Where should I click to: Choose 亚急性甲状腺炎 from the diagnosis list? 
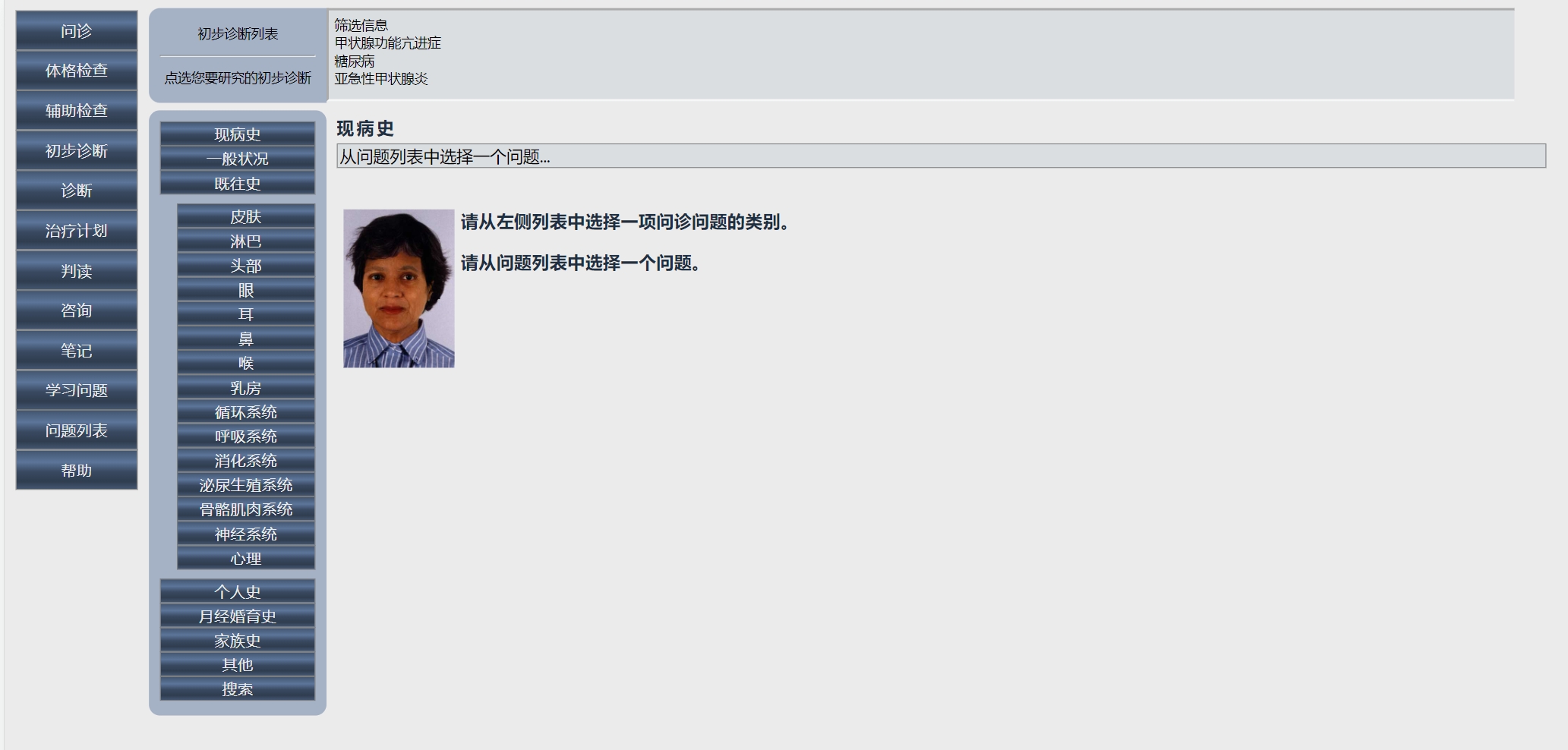tap(381, 79)
